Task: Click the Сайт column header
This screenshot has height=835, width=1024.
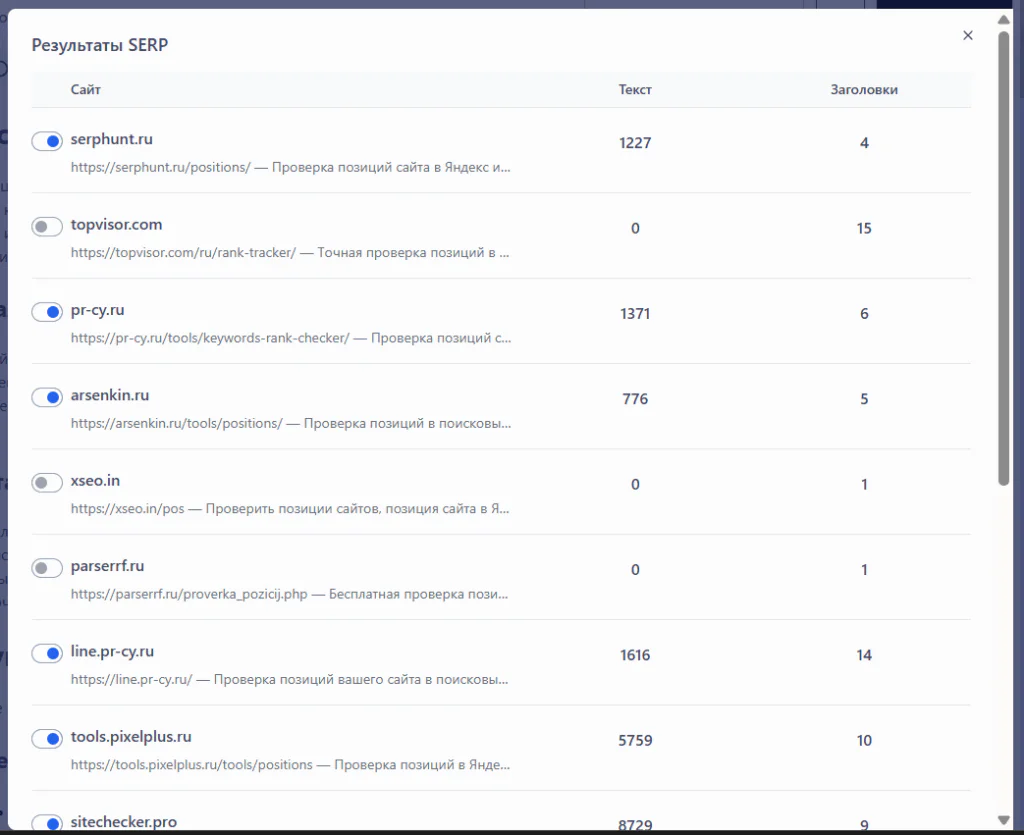Action: (x=86, y=89)
